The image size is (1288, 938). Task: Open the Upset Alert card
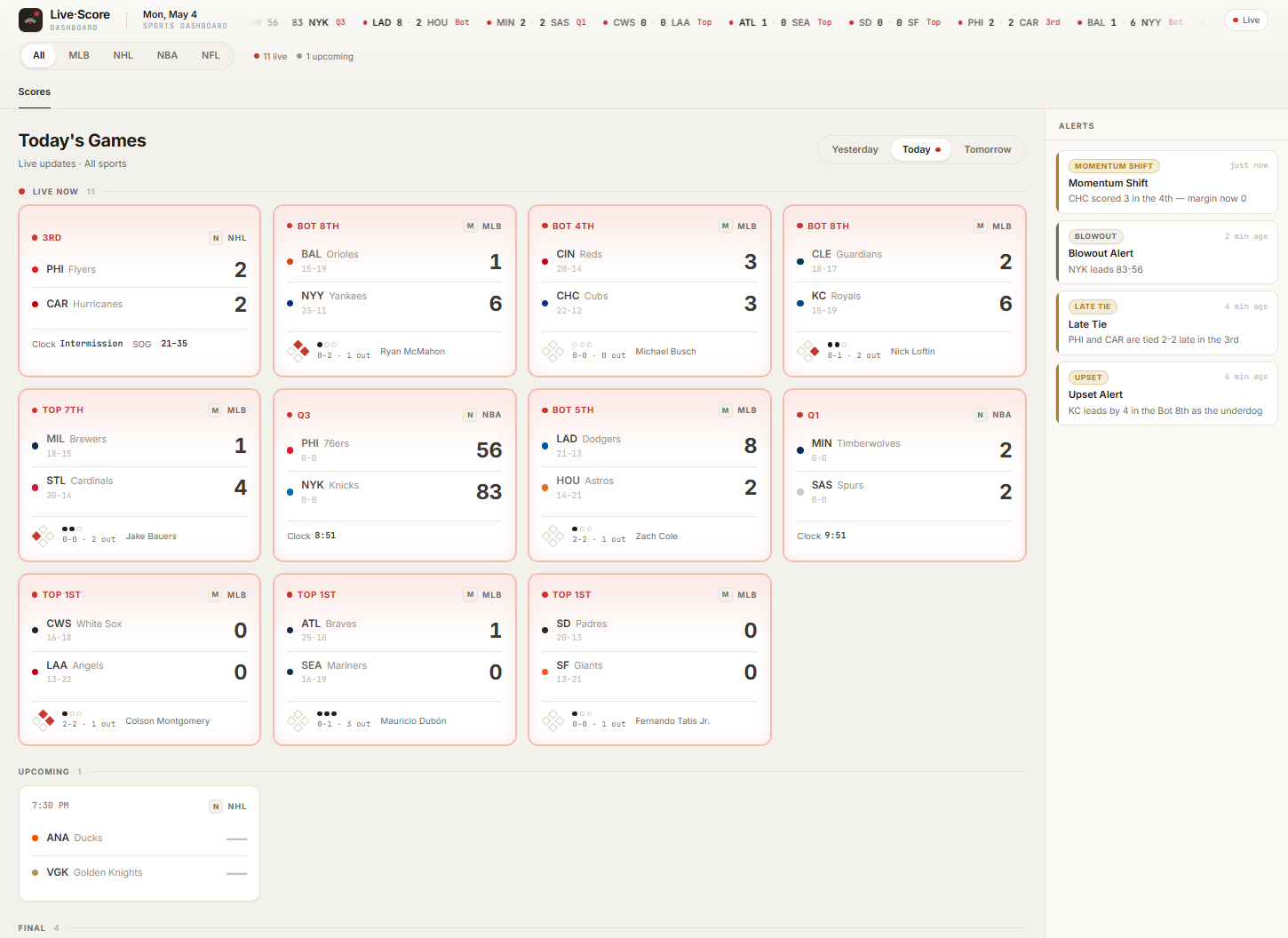click(x=1167, y=393)
